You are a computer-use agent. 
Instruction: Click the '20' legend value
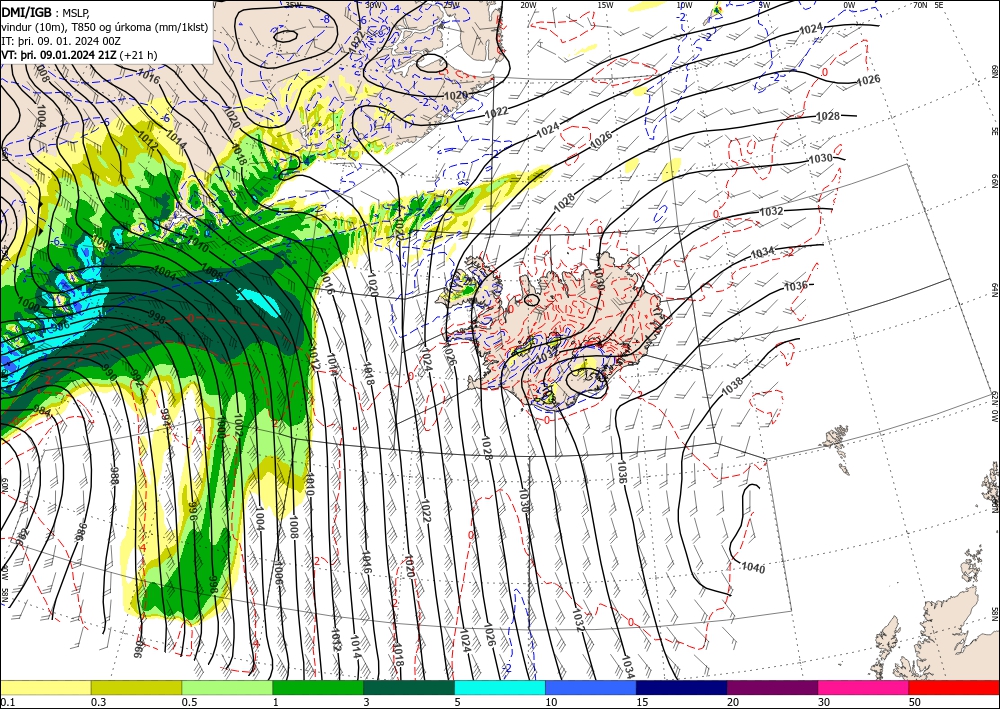(x=733, y=702)
